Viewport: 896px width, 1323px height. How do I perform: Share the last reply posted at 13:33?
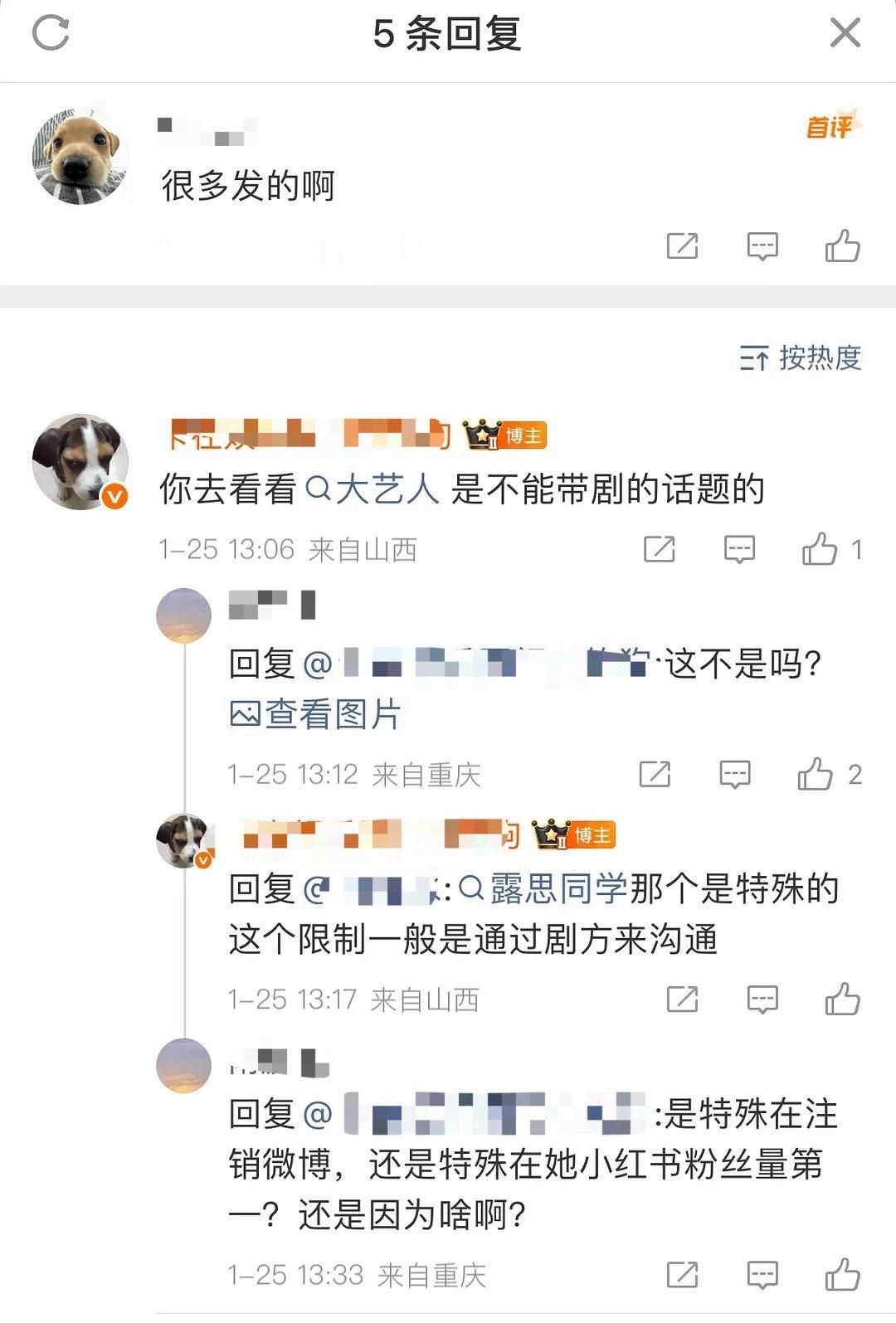[682, 1275]
